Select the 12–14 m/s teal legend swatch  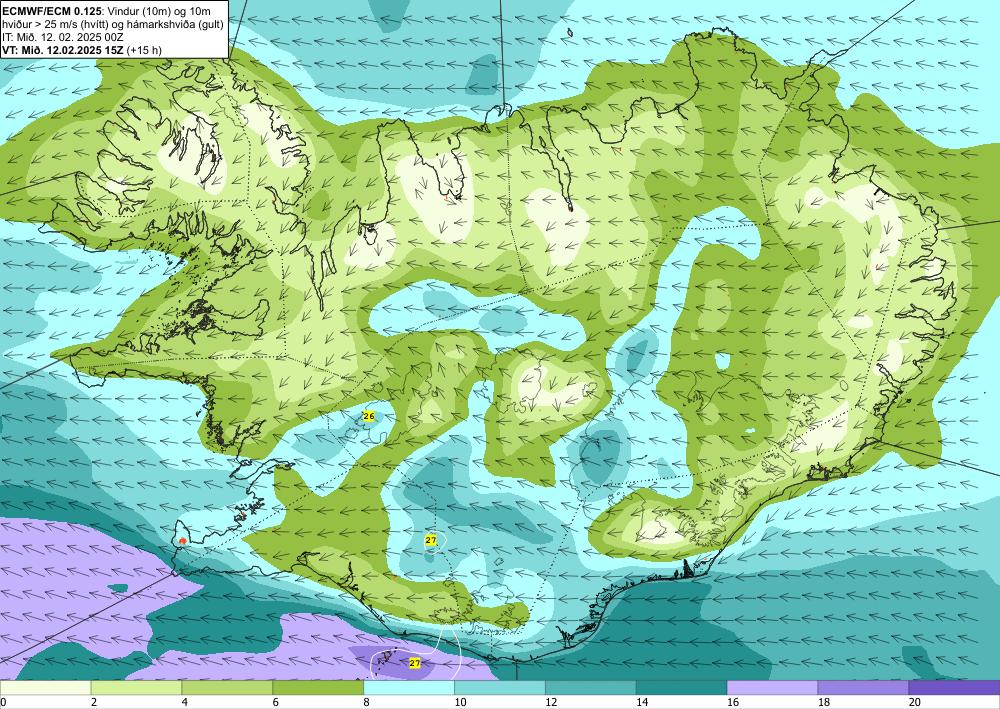[591, 688]
